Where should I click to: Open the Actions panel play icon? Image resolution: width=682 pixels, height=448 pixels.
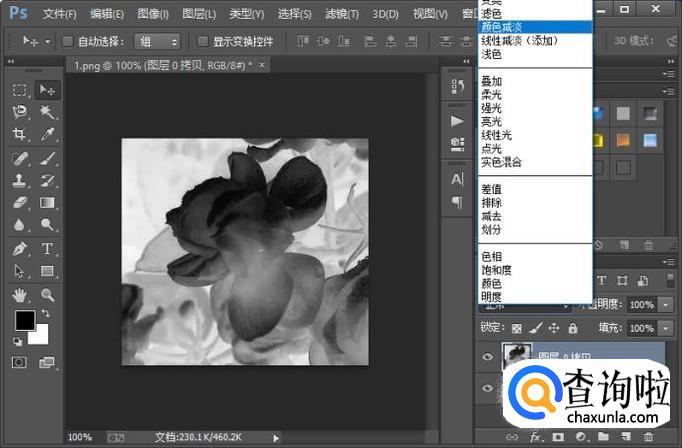(457, 121)
